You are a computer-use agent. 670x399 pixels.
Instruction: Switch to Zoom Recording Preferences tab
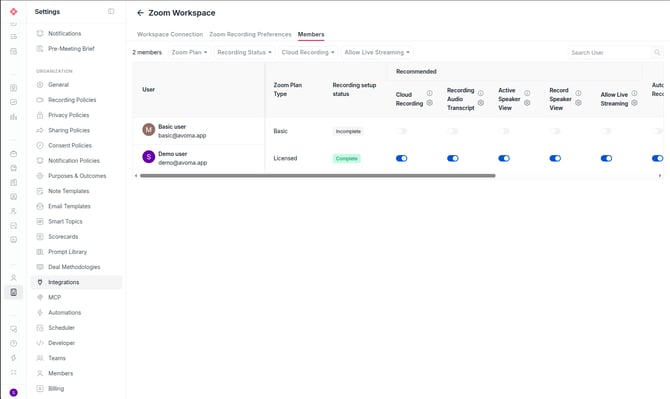pyautogui.click(x=250, y=34)
